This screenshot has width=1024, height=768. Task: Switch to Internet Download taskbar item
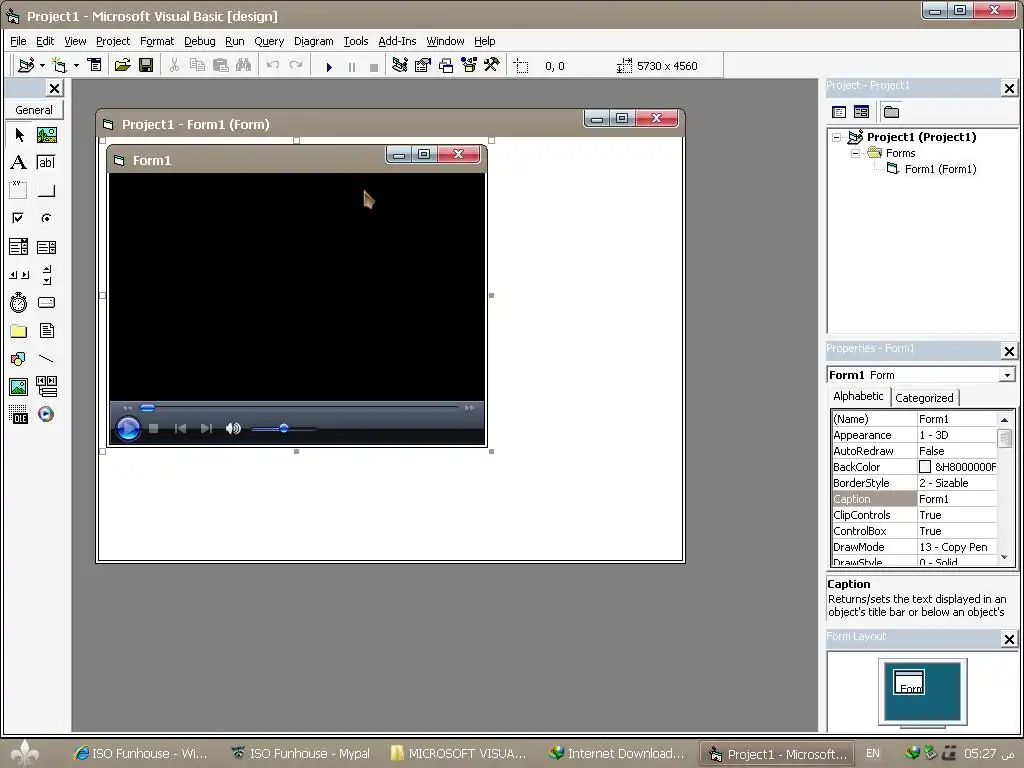(x=617, y=754)
